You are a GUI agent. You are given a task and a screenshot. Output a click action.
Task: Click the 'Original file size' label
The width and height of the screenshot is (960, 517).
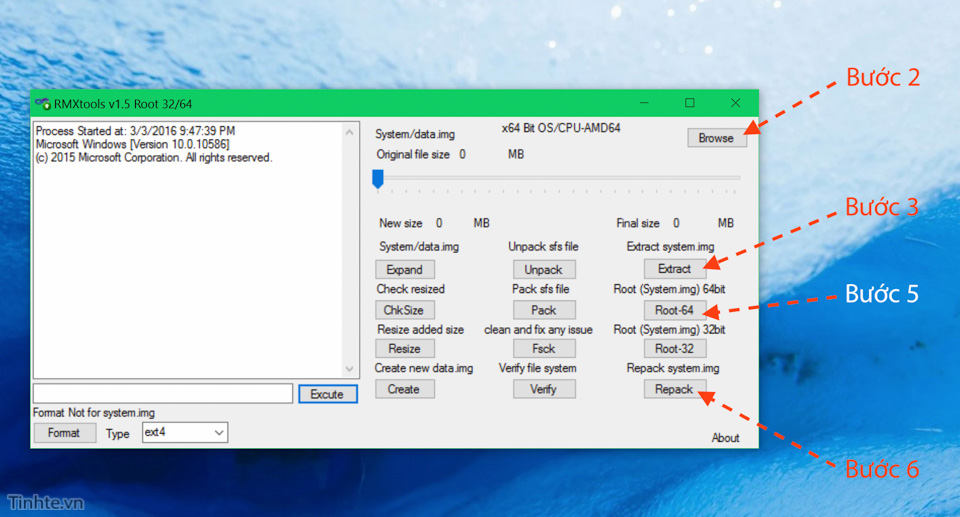(413, 154)
